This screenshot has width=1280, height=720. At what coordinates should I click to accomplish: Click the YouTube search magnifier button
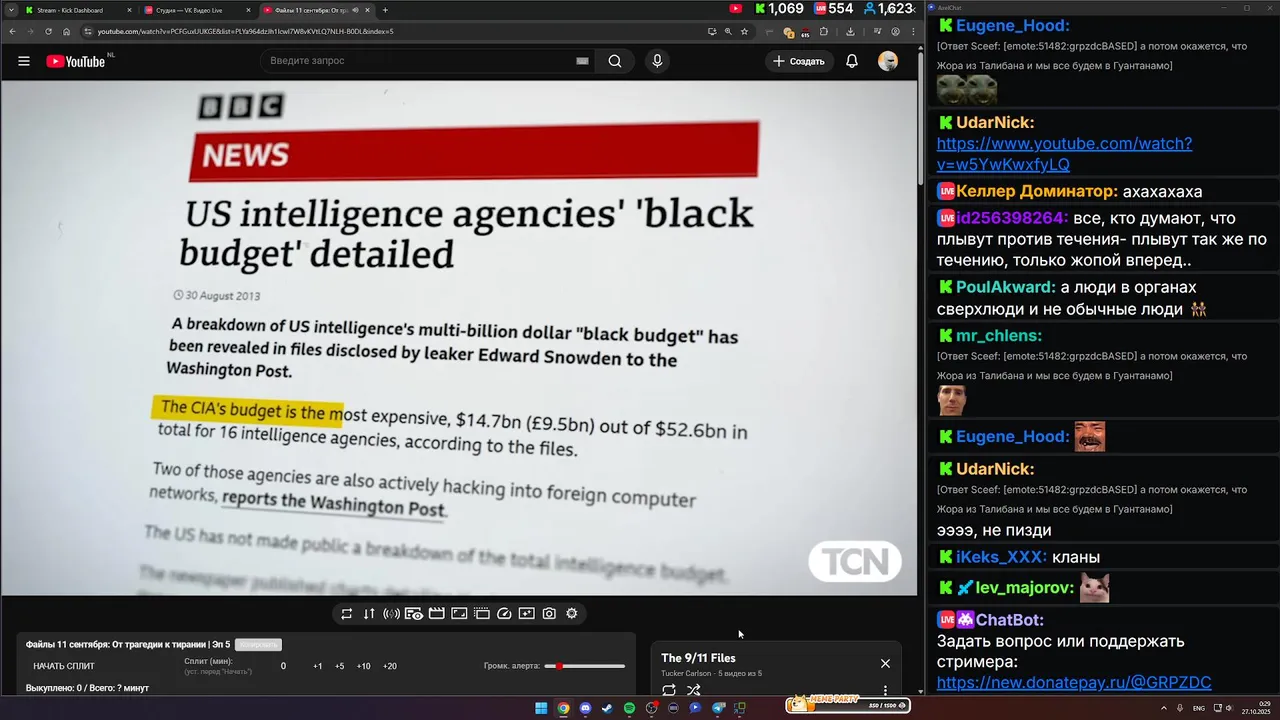point(615,61)
